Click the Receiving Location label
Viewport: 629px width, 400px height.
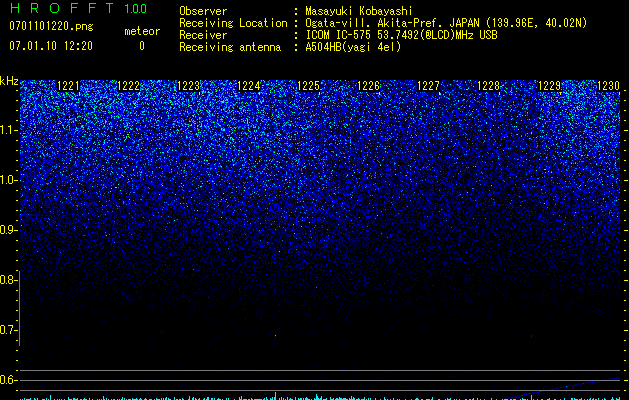pos(233,23)
